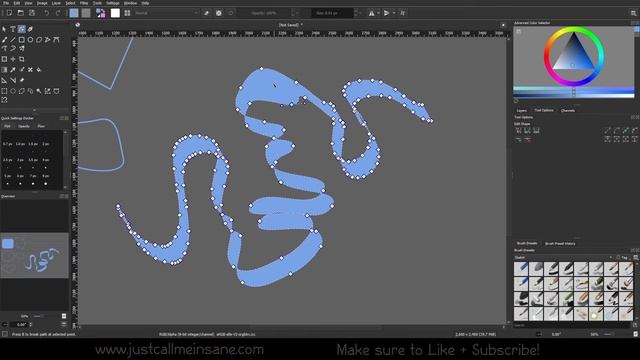
Task: Select the Bezier Curve tool
Action: [56, 40]
